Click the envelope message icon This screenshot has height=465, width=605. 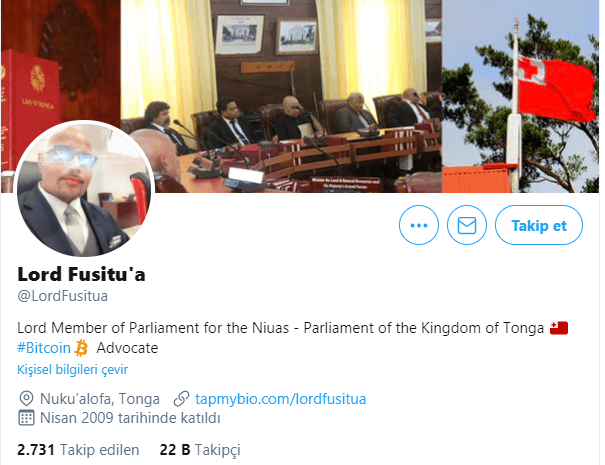pos(466,225)
